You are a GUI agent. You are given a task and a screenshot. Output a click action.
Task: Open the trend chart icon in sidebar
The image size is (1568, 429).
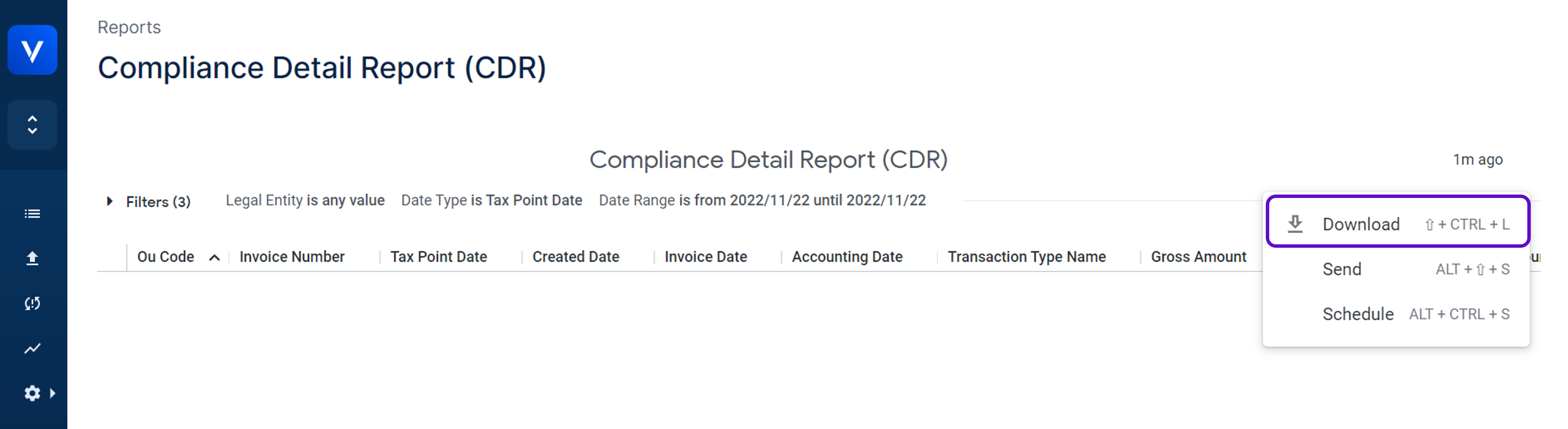pyautogui.click(x=32, y=348)
